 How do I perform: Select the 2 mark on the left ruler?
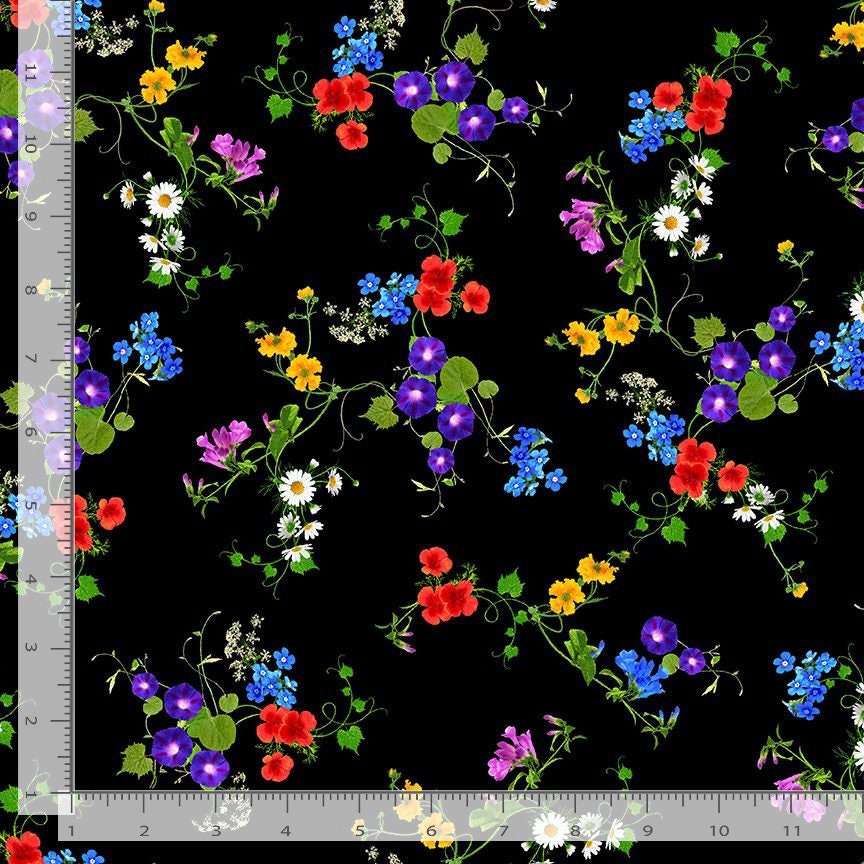(32, 721)
